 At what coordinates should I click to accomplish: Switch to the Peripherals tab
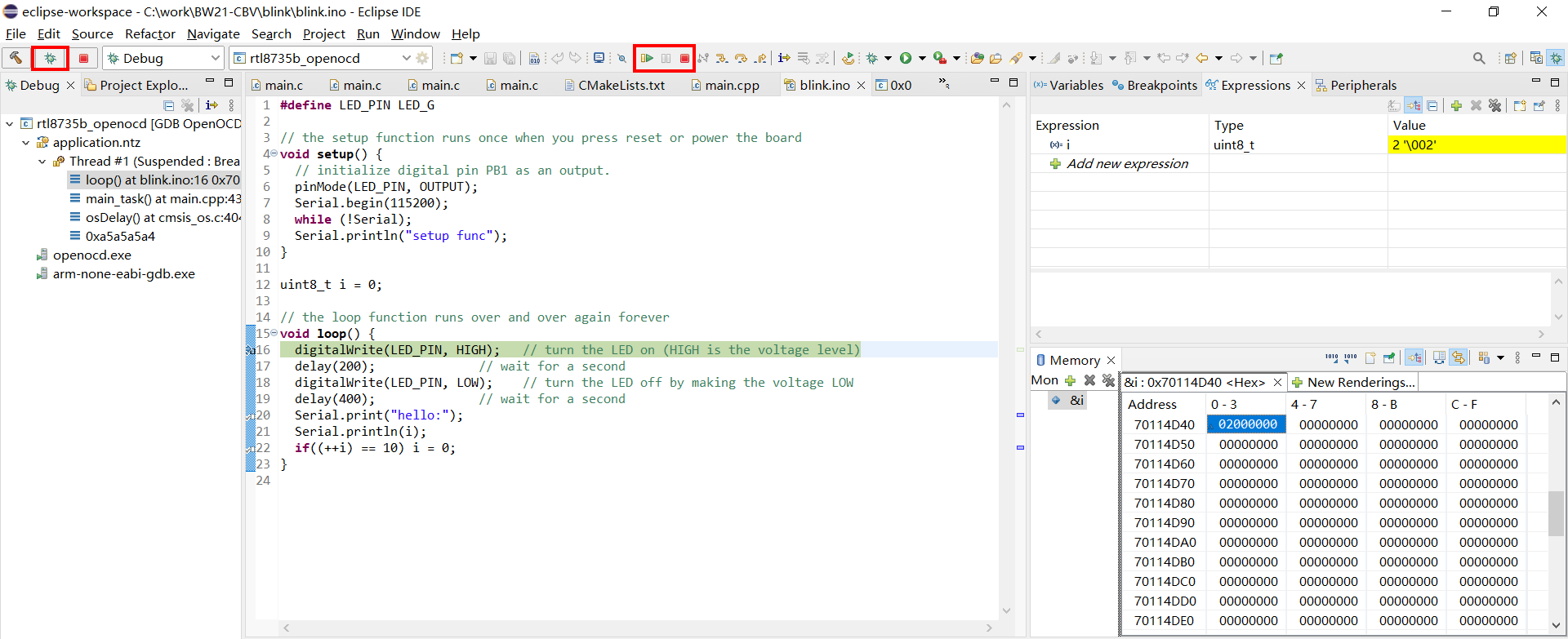(x=1356, y=85)
